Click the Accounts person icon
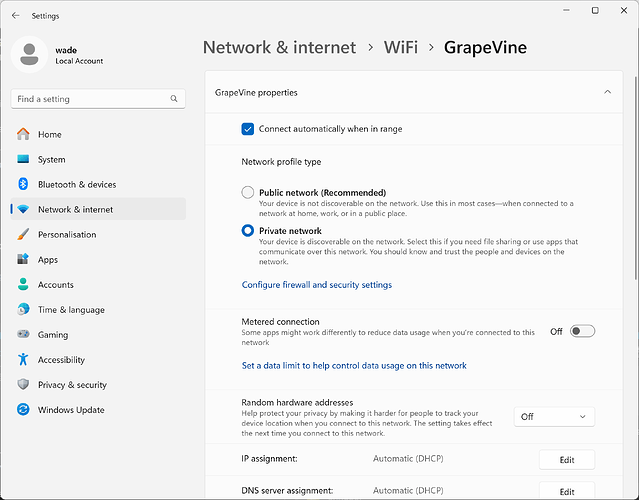 point(23,284)
